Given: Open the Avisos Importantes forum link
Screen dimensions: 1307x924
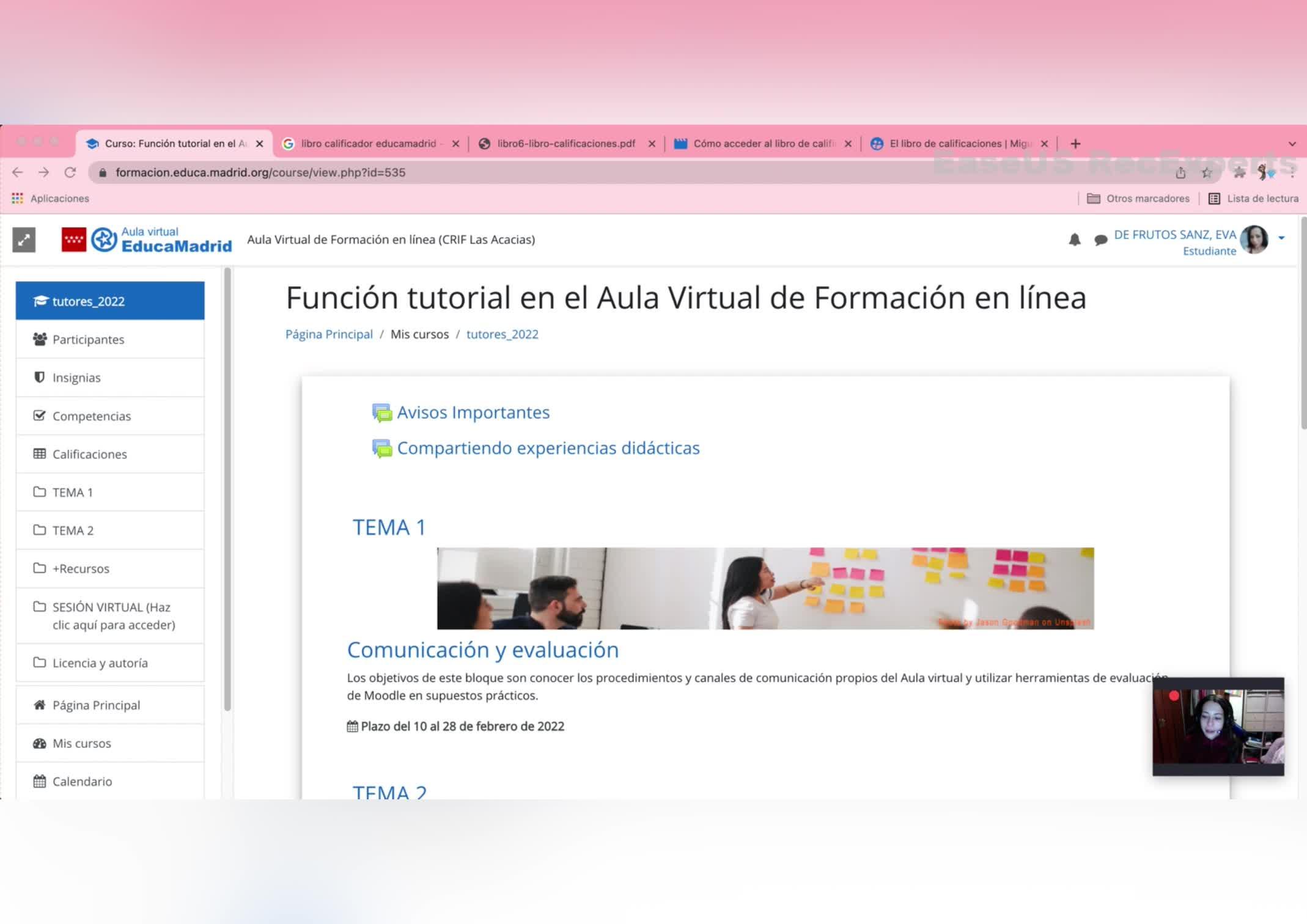Looking at the screenshot, I should pyautogui.click(x=473, y=413).
